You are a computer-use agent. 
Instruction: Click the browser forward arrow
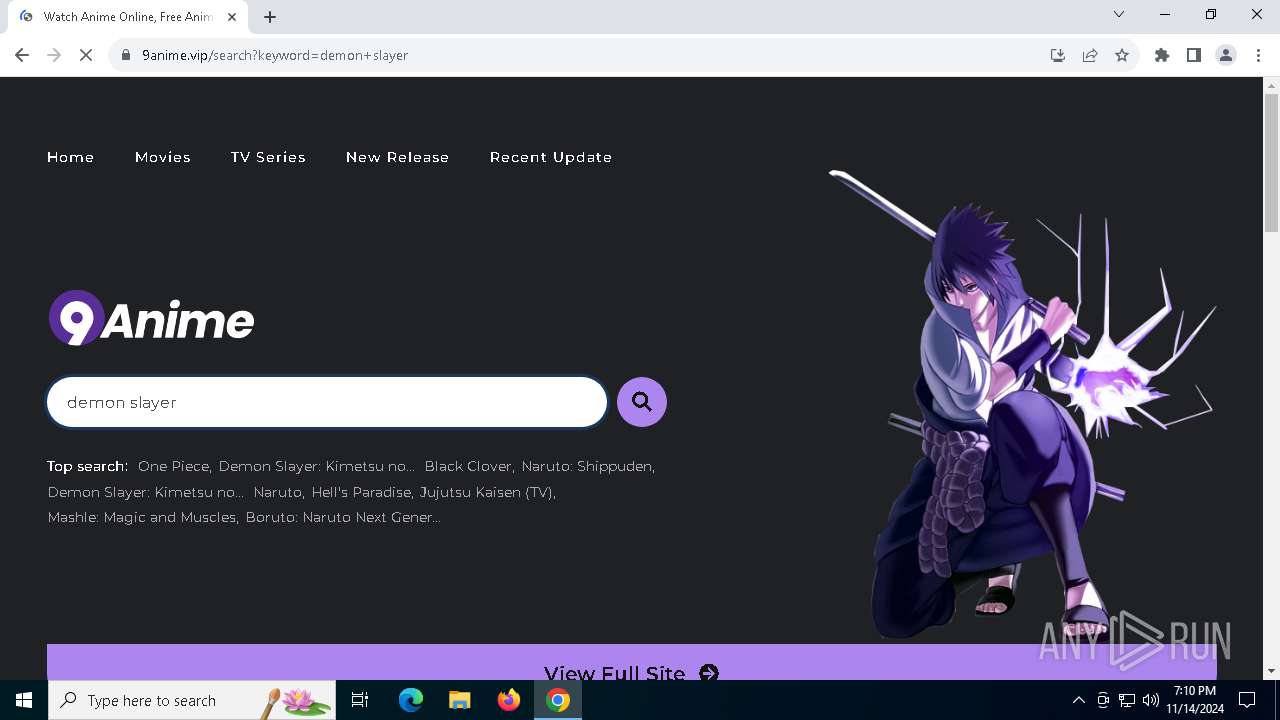click(x=54, y=55)
